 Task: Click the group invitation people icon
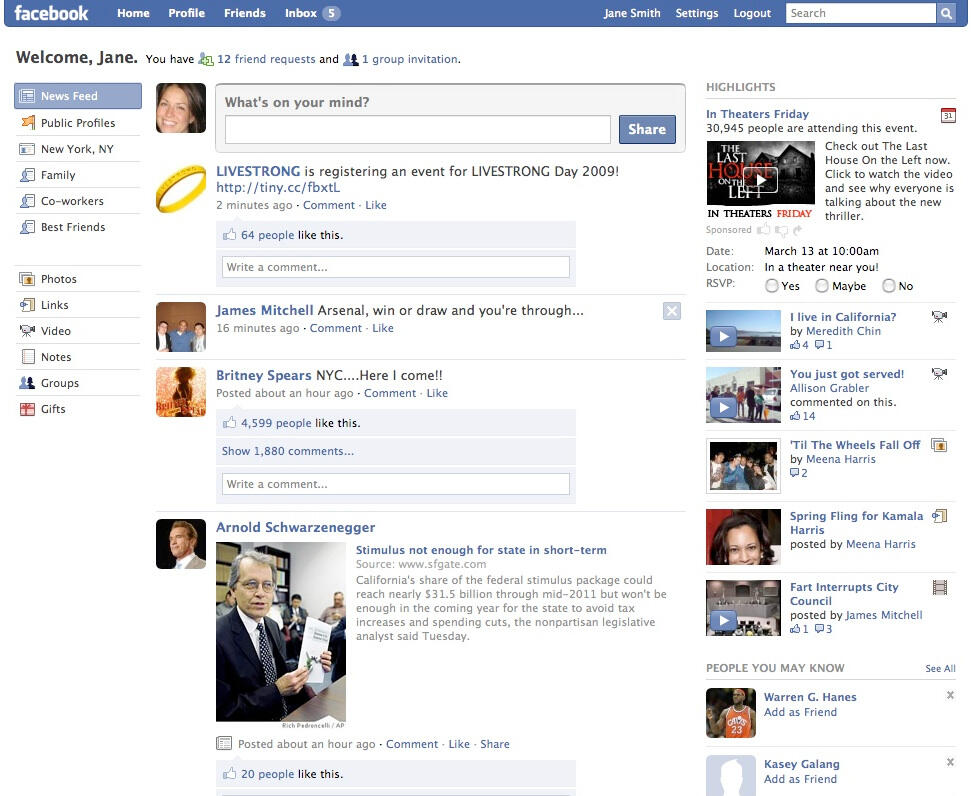pyautogui.click(x=351, y=59)
